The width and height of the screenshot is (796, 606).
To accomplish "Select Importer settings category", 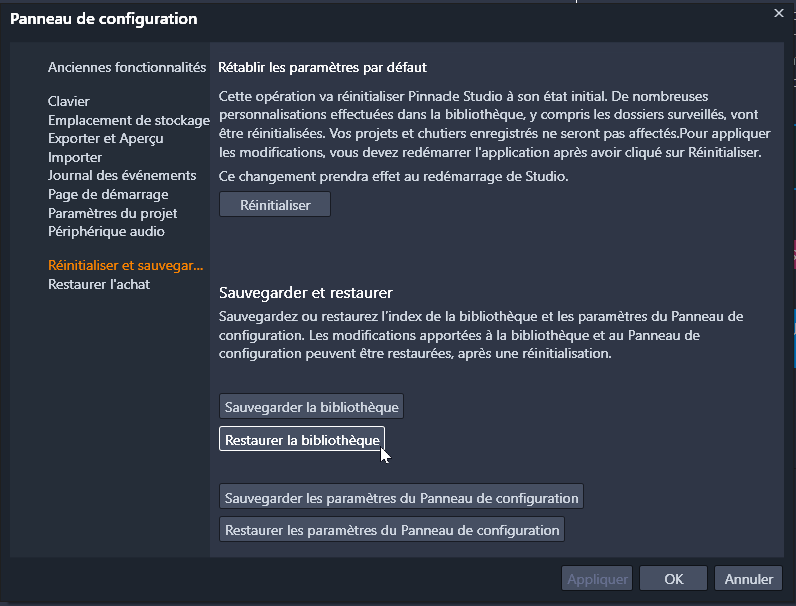I will pyautogui.click(x=75, y=157).
